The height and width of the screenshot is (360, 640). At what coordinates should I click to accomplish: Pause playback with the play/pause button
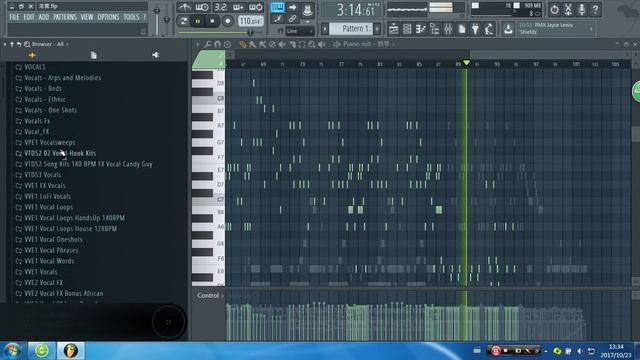coord(198,21)
